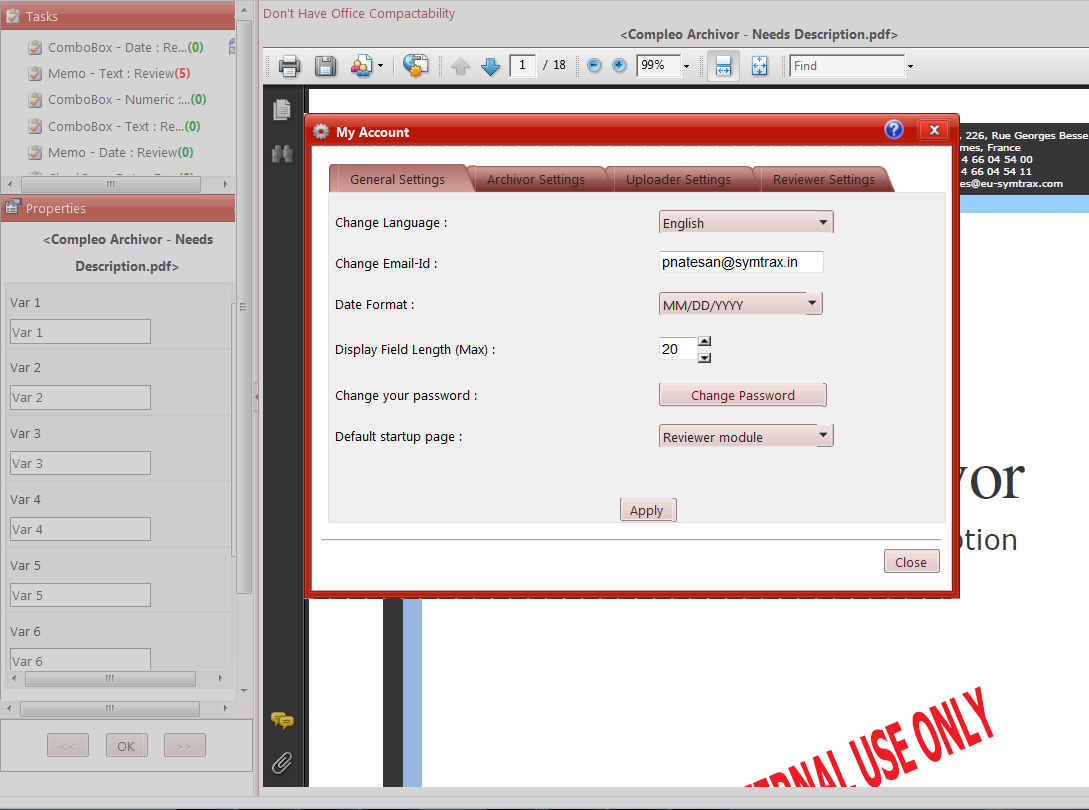Screen dimensions: 1089x810
Task: Click the Change Email-Id field
Action: 741,262
